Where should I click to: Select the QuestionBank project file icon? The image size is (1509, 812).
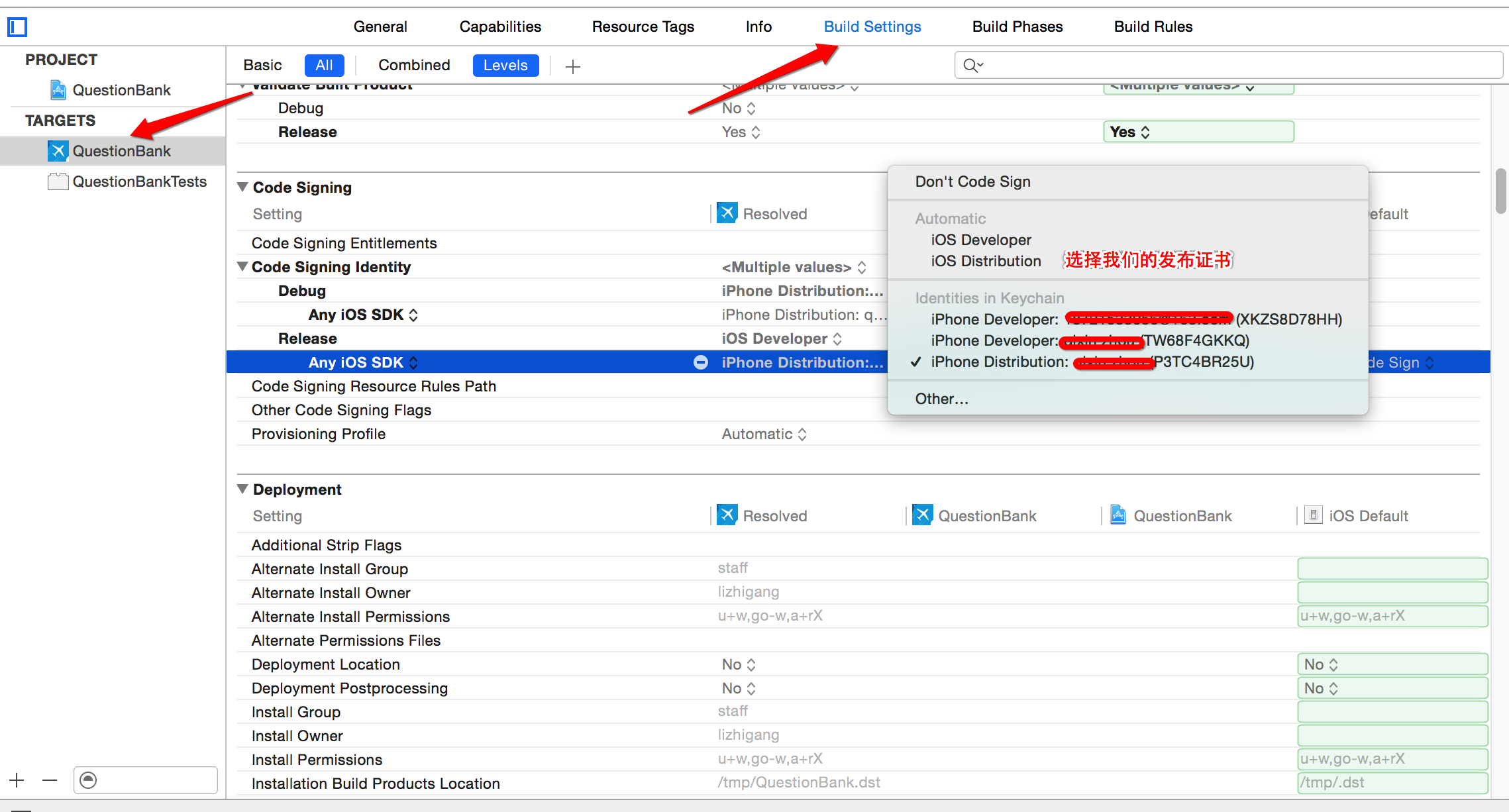click(58, 90)
